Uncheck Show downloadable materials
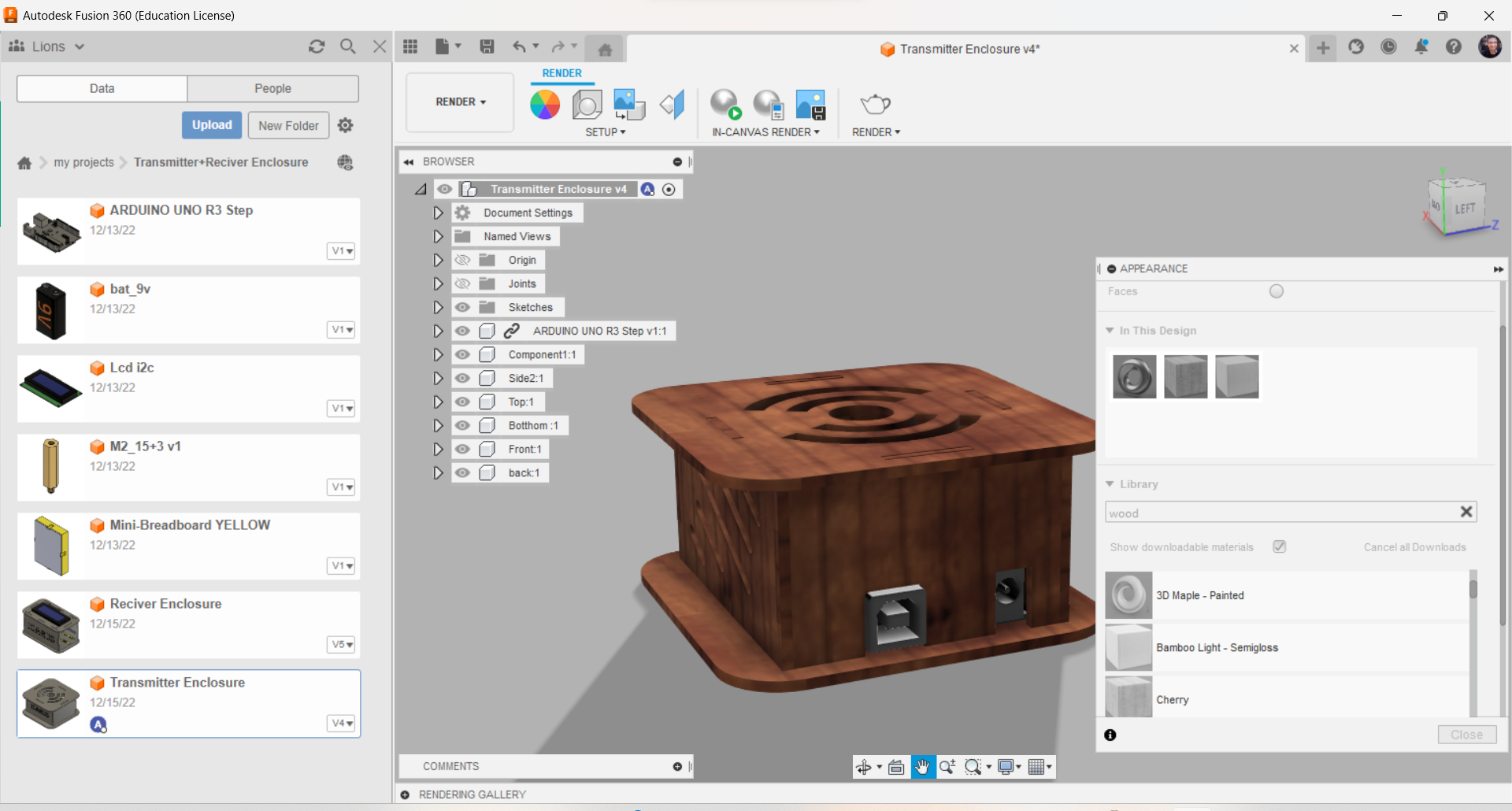Image resolution: width=1512 pixels, height=811 pixels. [1280, 546]
